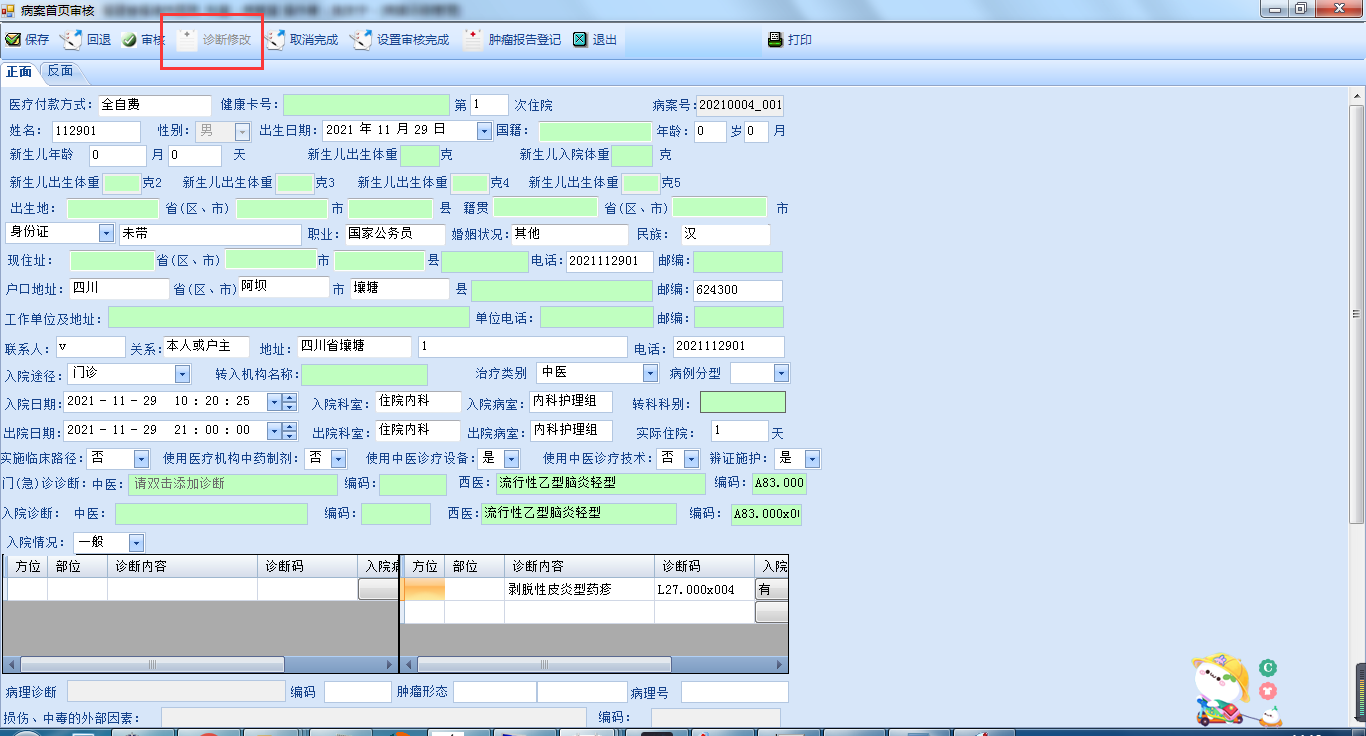Image resolution: width=1366 pixels, height=736 pixels.
Task: Open the 入院日期 calendar dropdown arrow
Action: [x=274, y=402]
